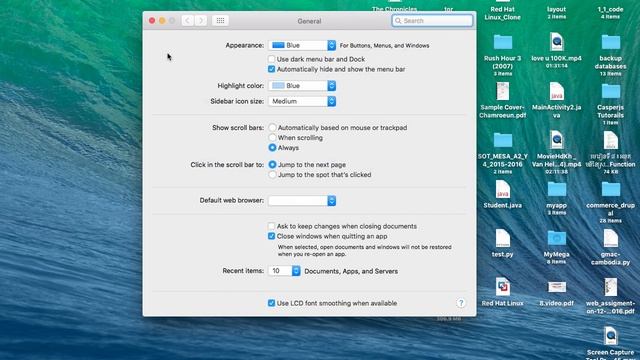Select the Red Hat Linux virtual machine icon

[502, 287]
